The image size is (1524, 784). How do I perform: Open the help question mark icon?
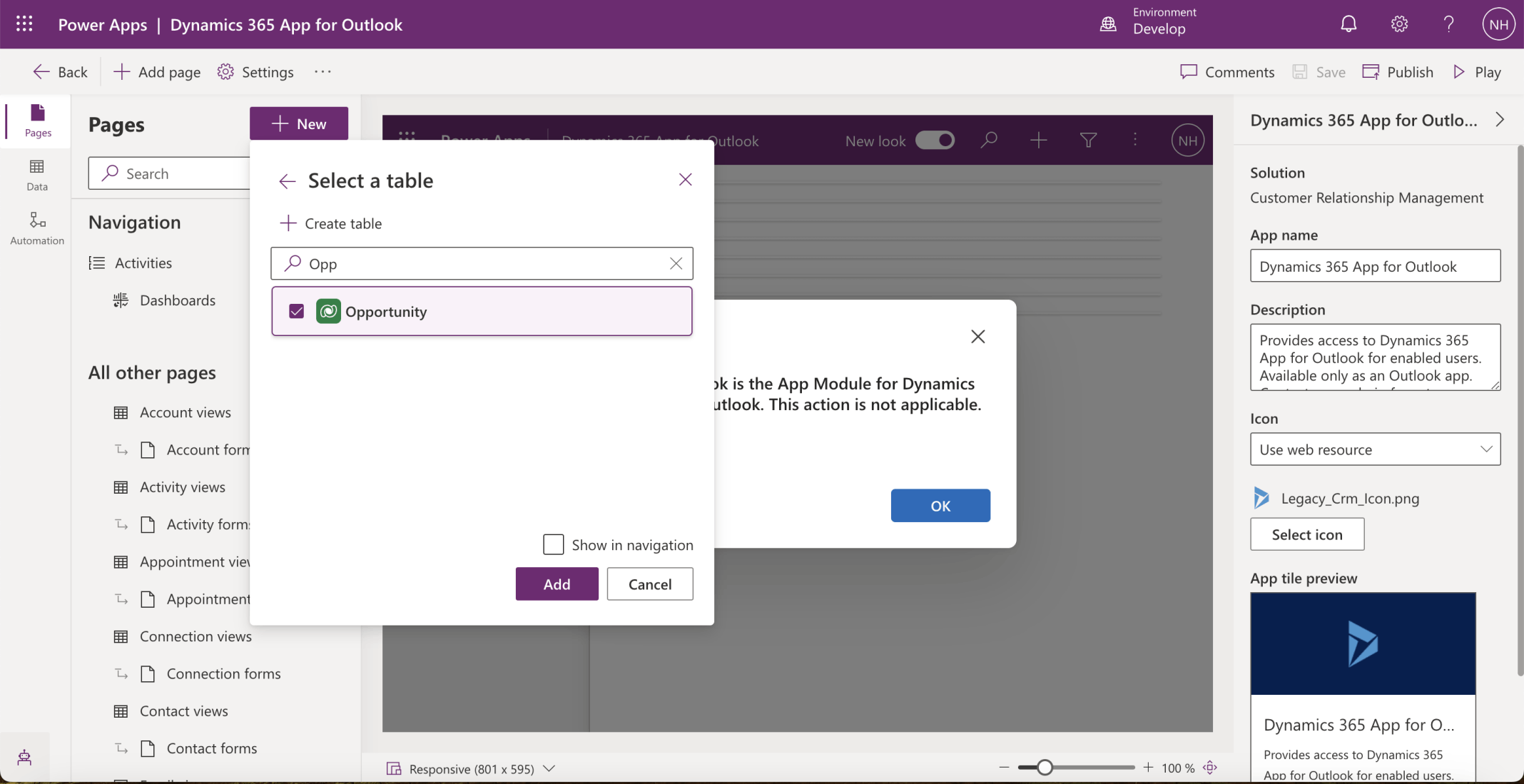point(1448,24)
